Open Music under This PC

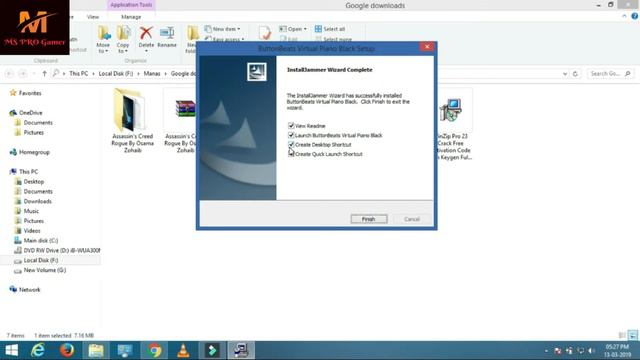tap(27, 211)
